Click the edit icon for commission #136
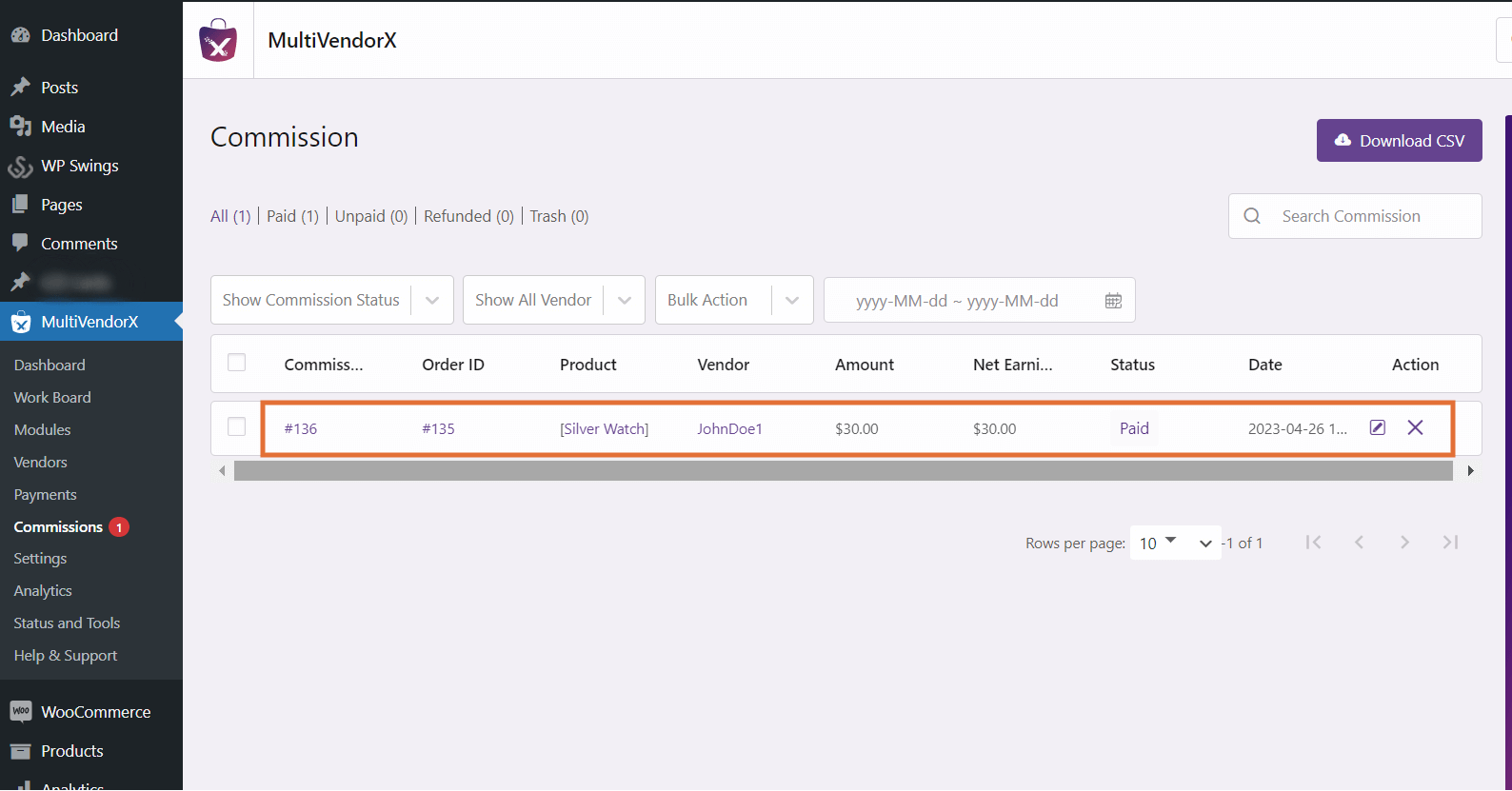The image size is (1512, 791). [x=1378, y=427]
